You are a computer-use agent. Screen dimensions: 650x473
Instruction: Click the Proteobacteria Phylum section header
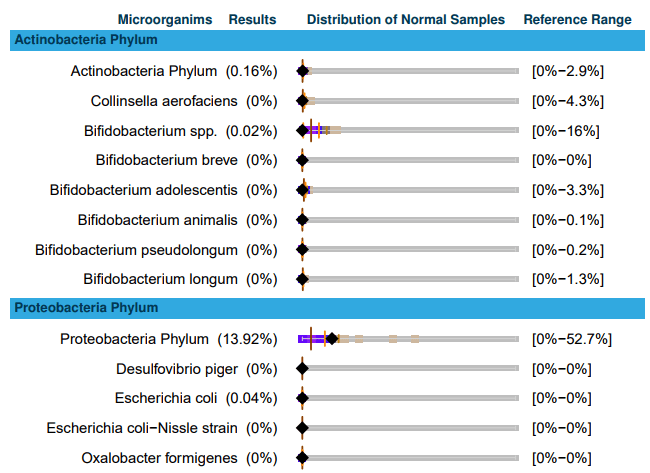pyautogui.click(x=86, y=308)
